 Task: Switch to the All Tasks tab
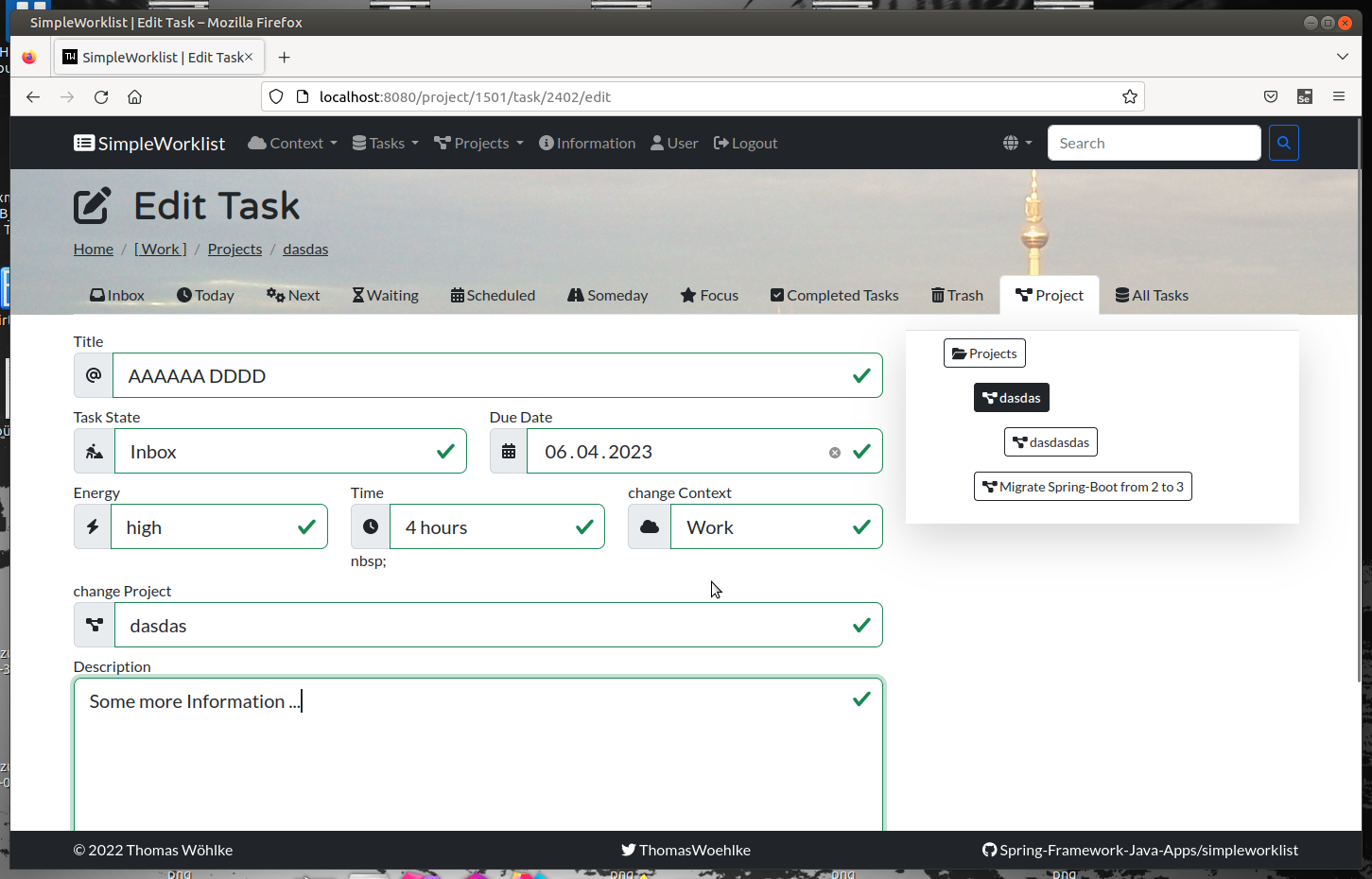coord(1152,296)
